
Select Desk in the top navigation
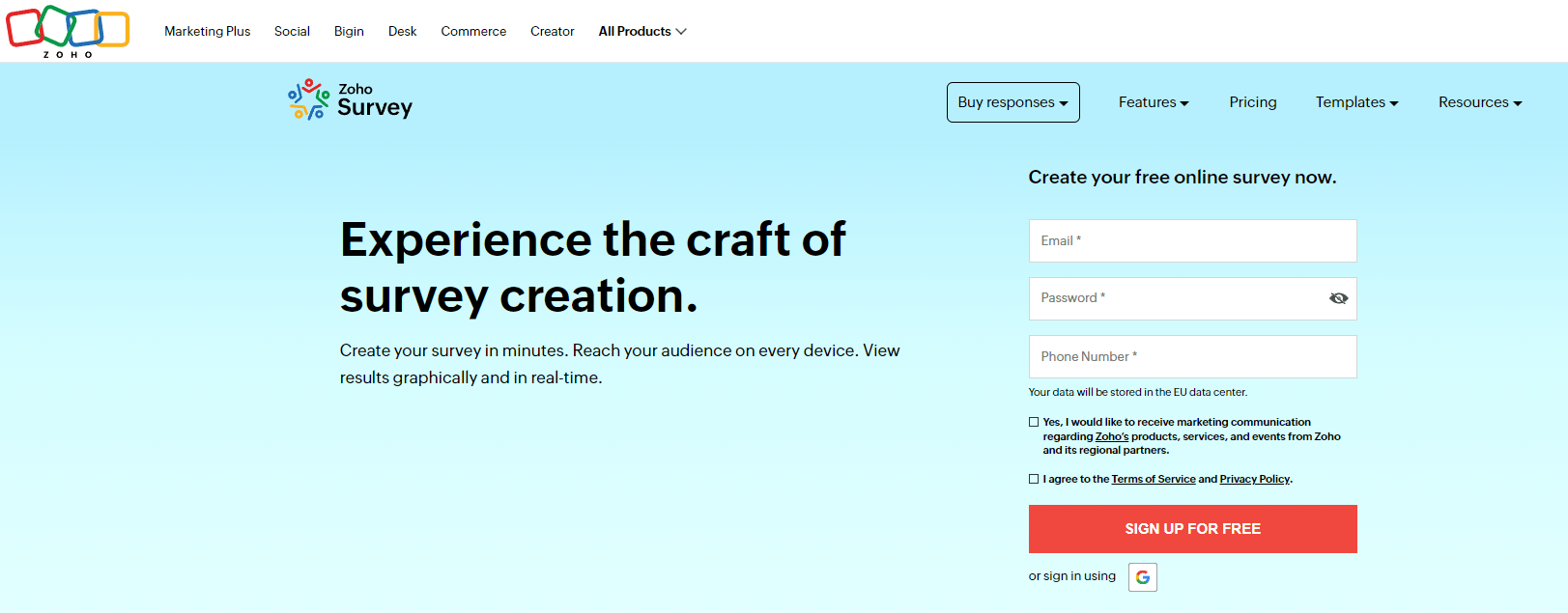pyautogui.click(x=402, y=32)
